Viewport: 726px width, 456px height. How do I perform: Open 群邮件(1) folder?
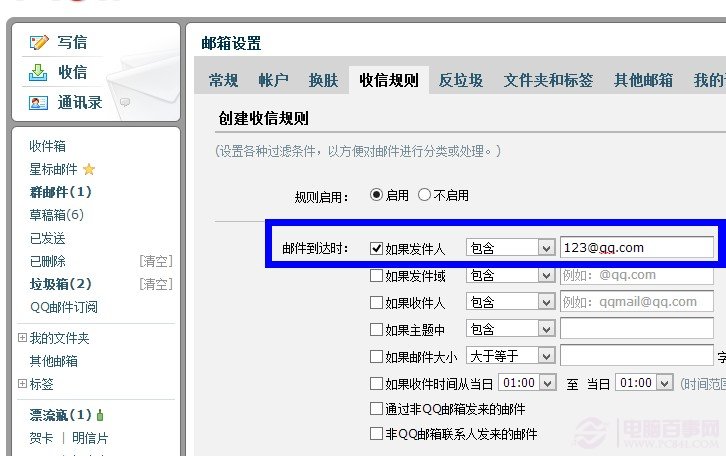[x=61, y=192]
